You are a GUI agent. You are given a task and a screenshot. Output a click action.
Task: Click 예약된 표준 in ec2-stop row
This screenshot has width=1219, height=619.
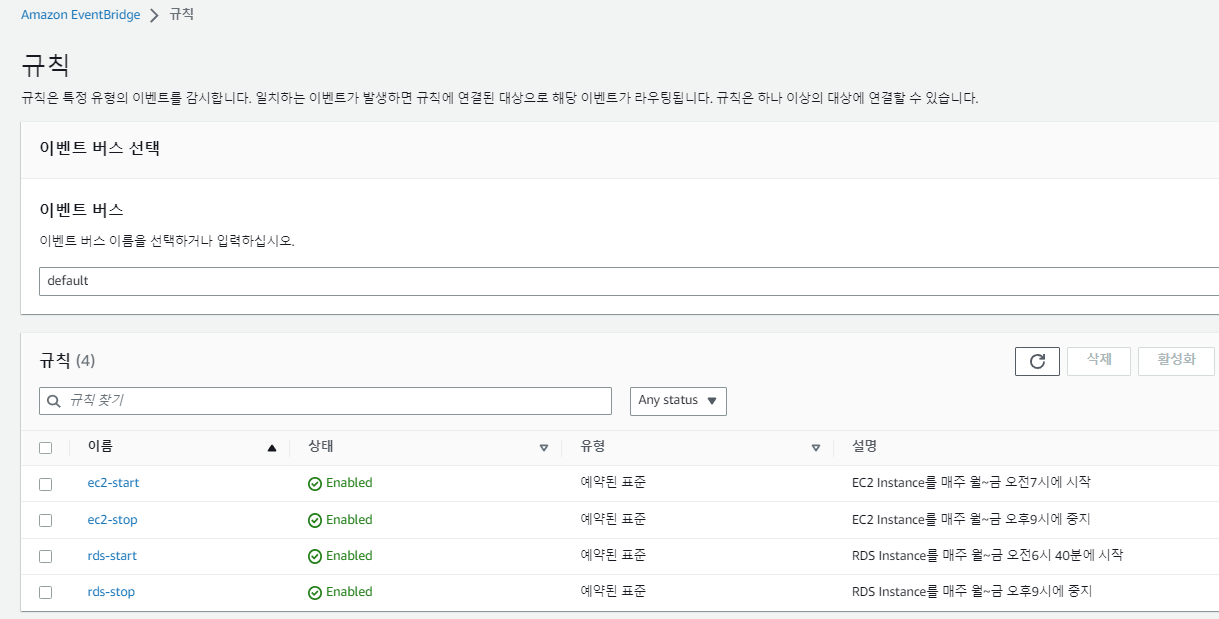613,520
